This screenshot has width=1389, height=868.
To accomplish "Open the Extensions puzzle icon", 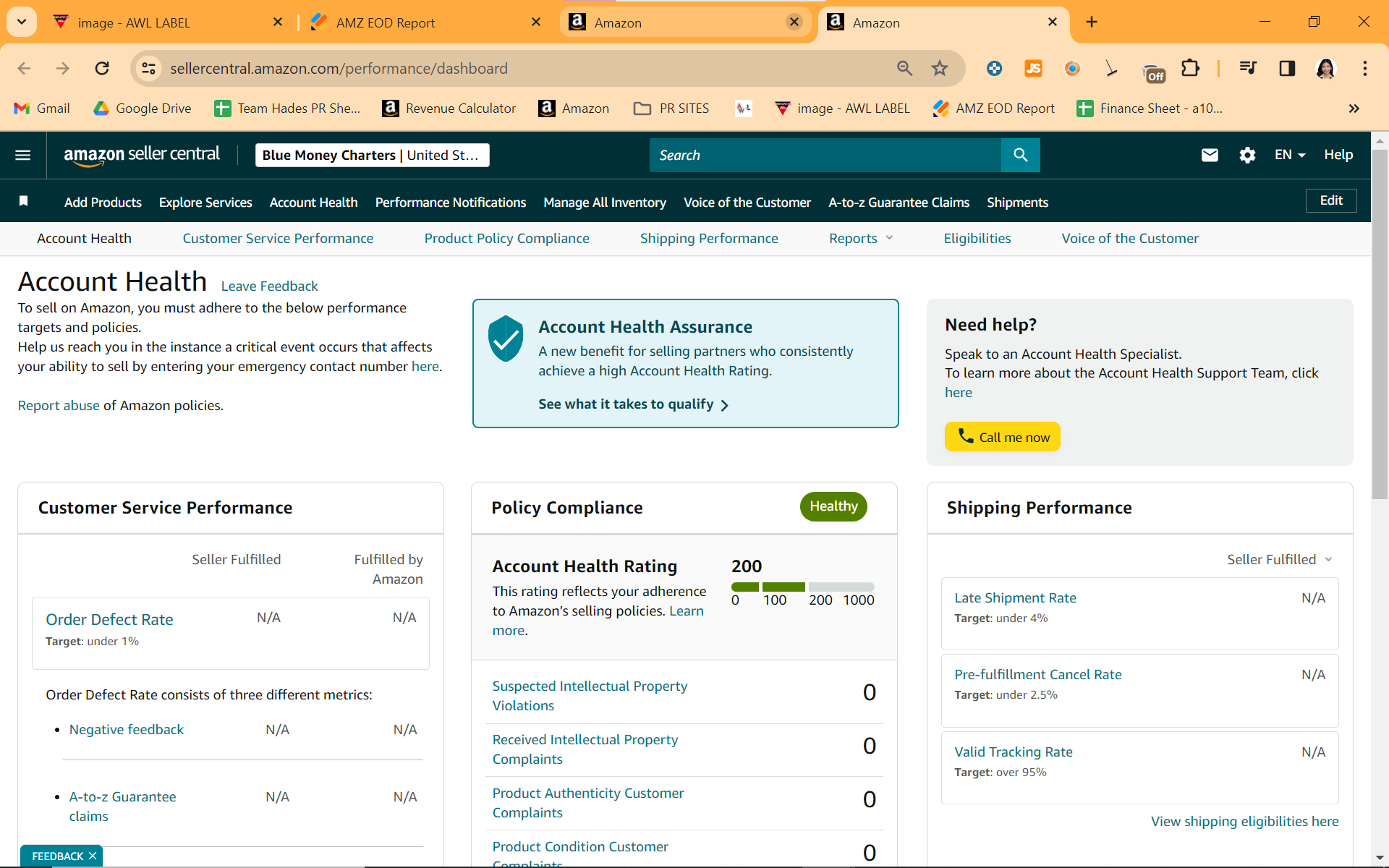I will [1190, 68].
